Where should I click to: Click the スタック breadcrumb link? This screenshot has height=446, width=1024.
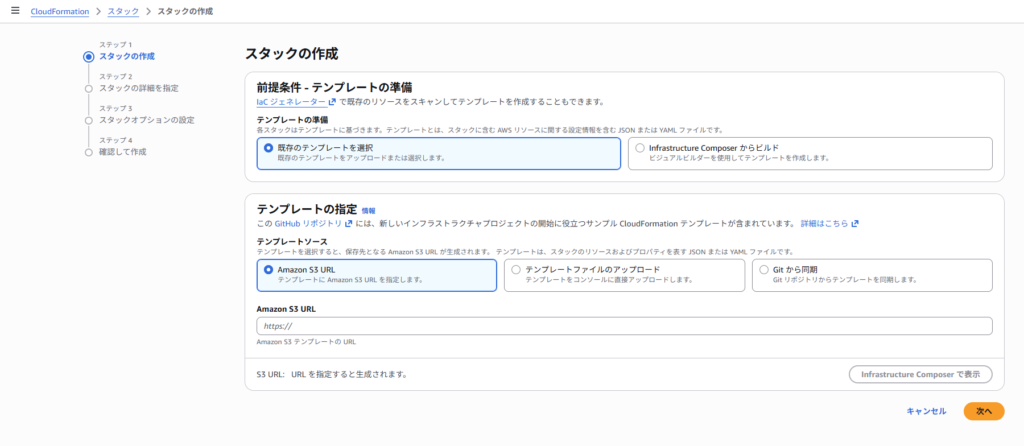(123, 11)
